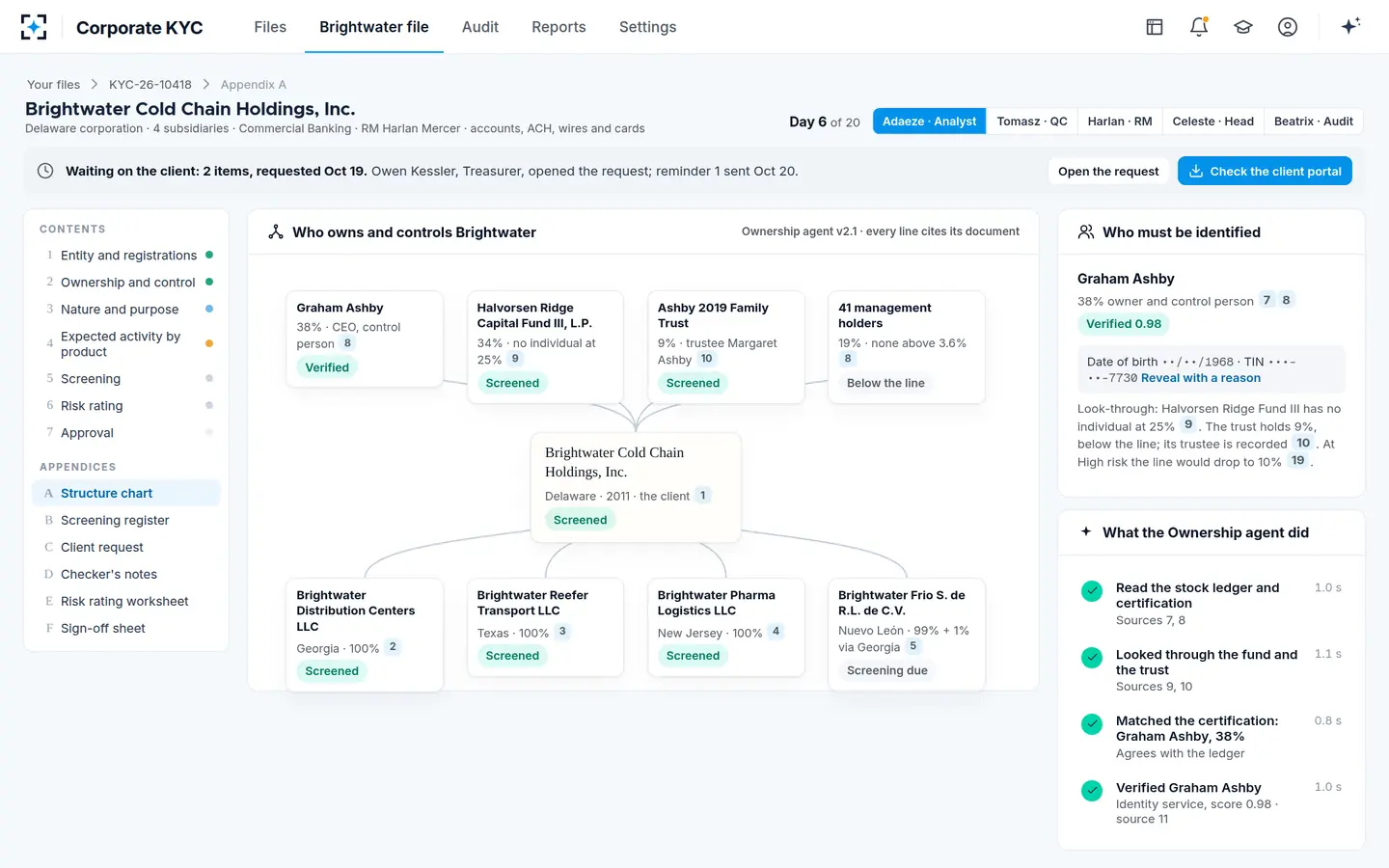Open the user profile icon

coord(1288,27)
